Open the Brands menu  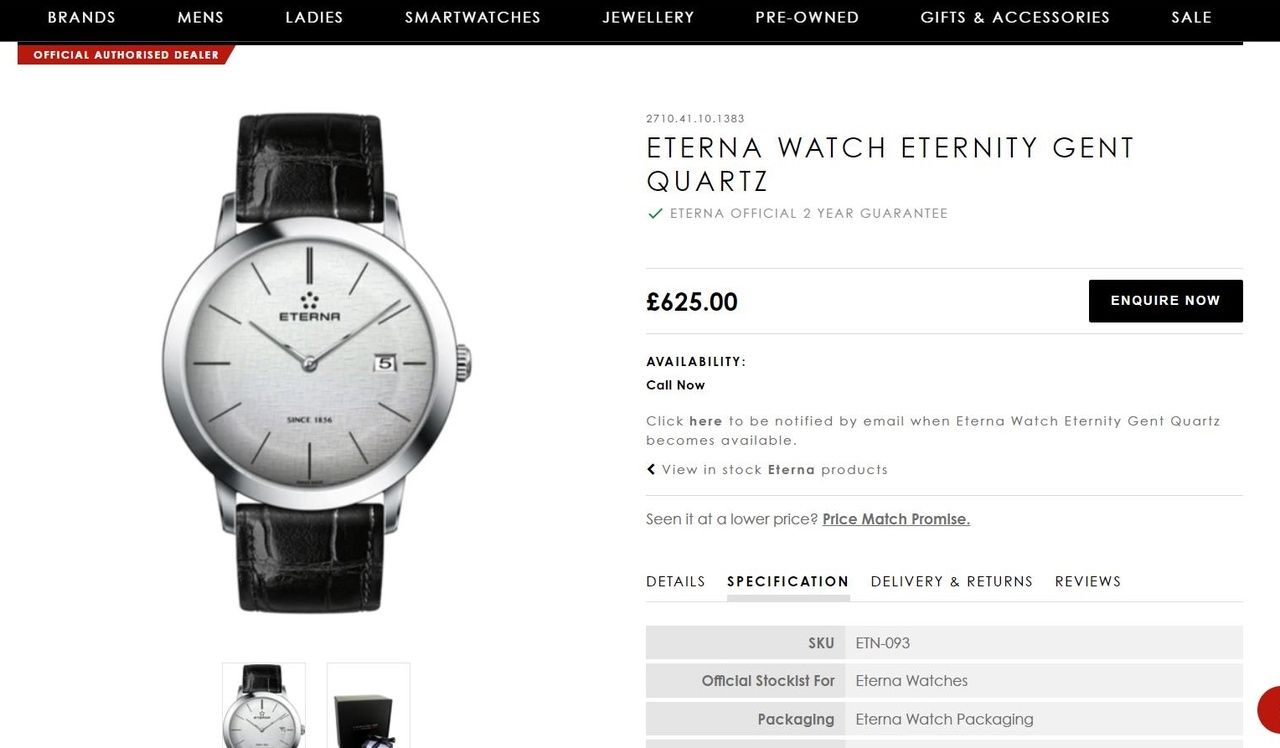coord(82,17)
